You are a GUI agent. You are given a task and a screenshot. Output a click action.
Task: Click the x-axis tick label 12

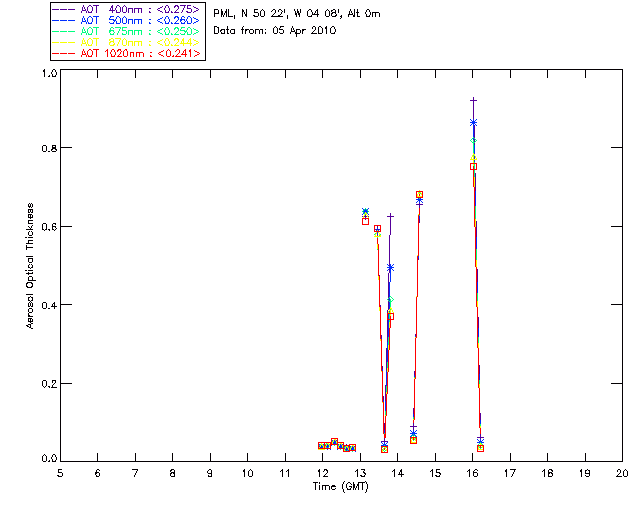322,473
